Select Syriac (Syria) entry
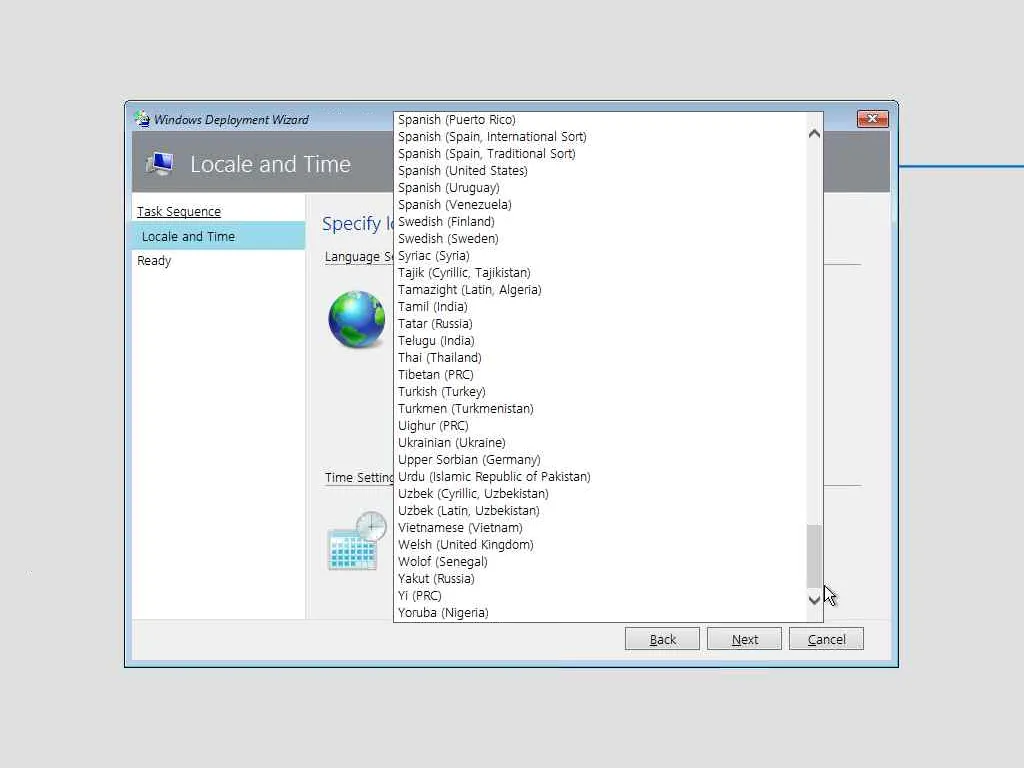This screenshot has height=768, width=1024. click(x=601, y=255)
